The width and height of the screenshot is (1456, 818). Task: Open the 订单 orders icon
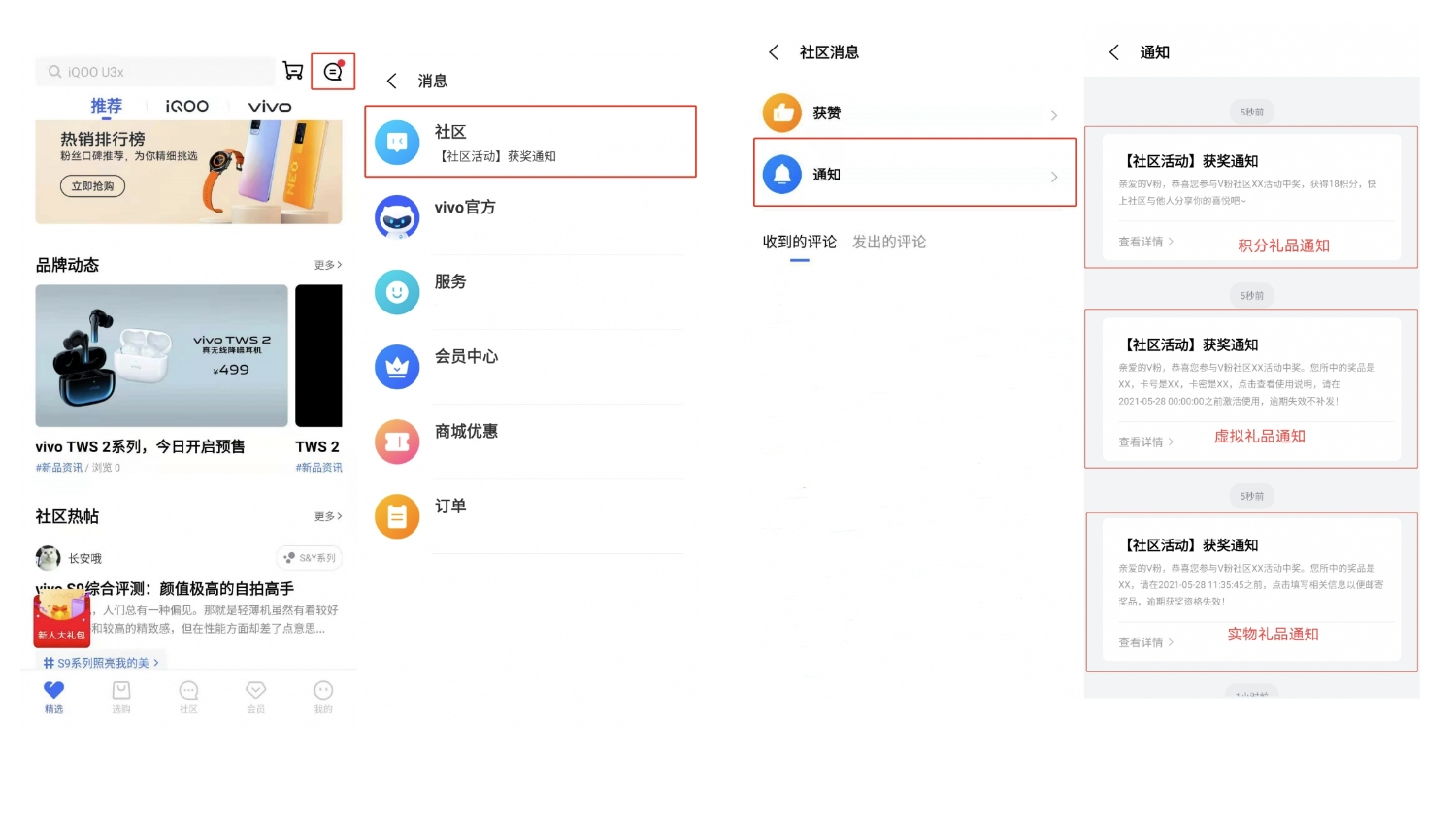click(x=397, y=516)
